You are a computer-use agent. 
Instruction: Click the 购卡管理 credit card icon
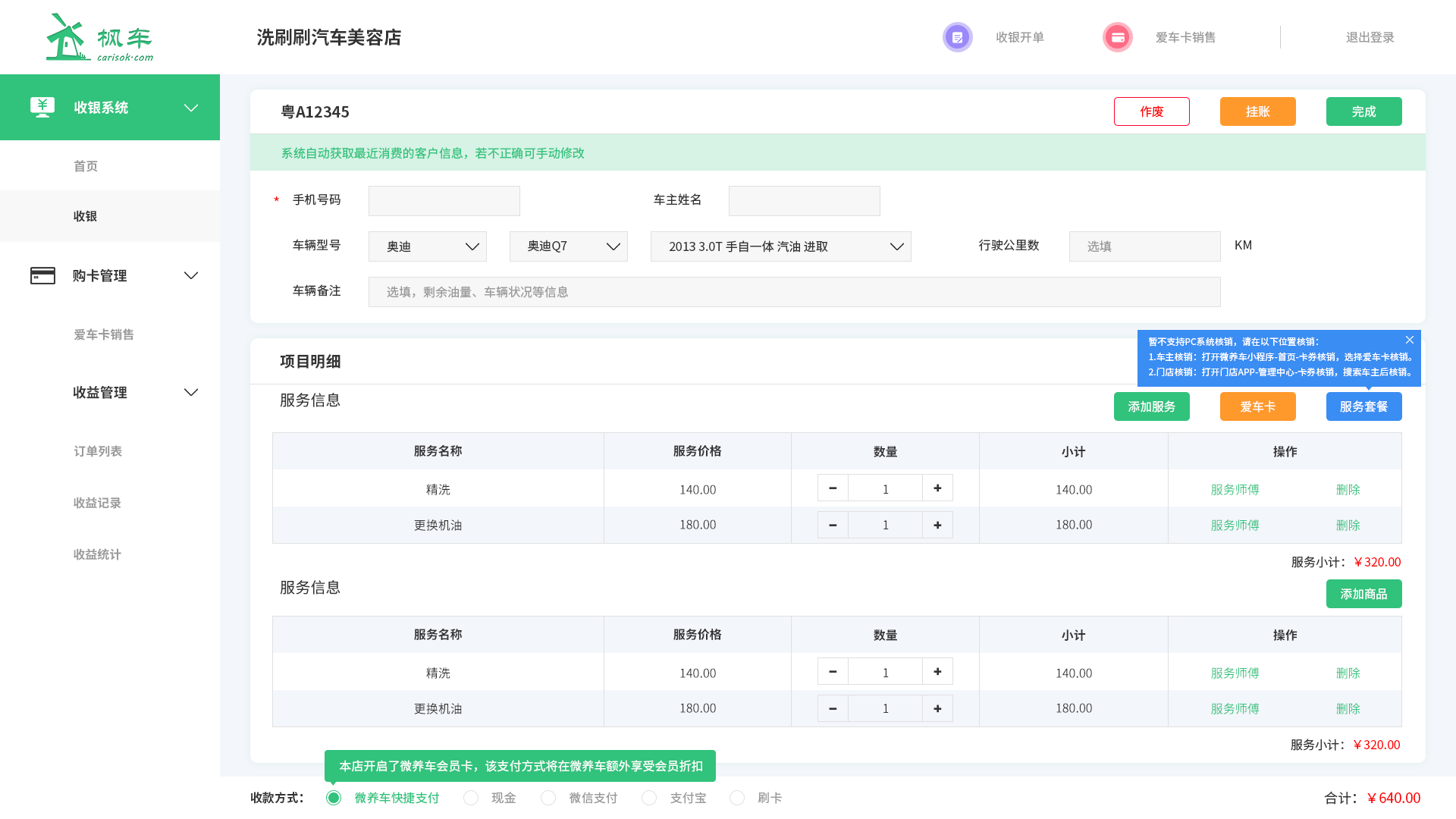pyautogui.click(x=42, y=275)
